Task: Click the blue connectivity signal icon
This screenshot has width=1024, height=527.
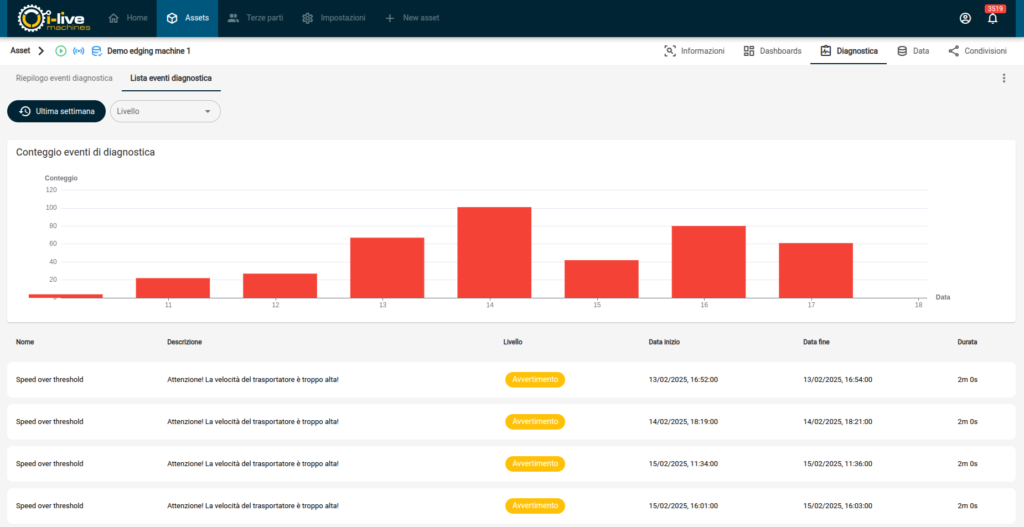Action: 79,51
